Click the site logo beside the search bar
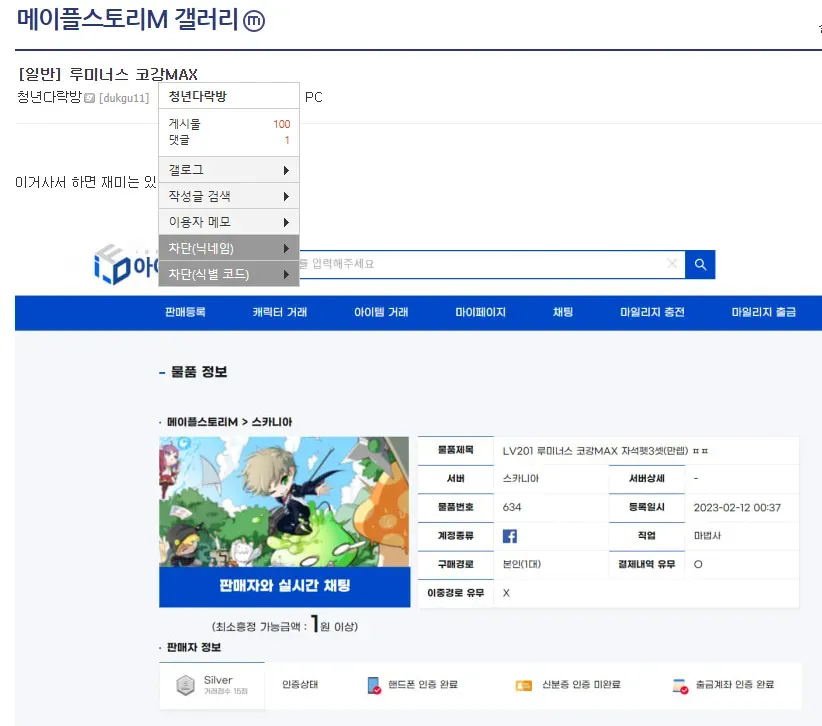822x726 pixels. pos(126,265)
